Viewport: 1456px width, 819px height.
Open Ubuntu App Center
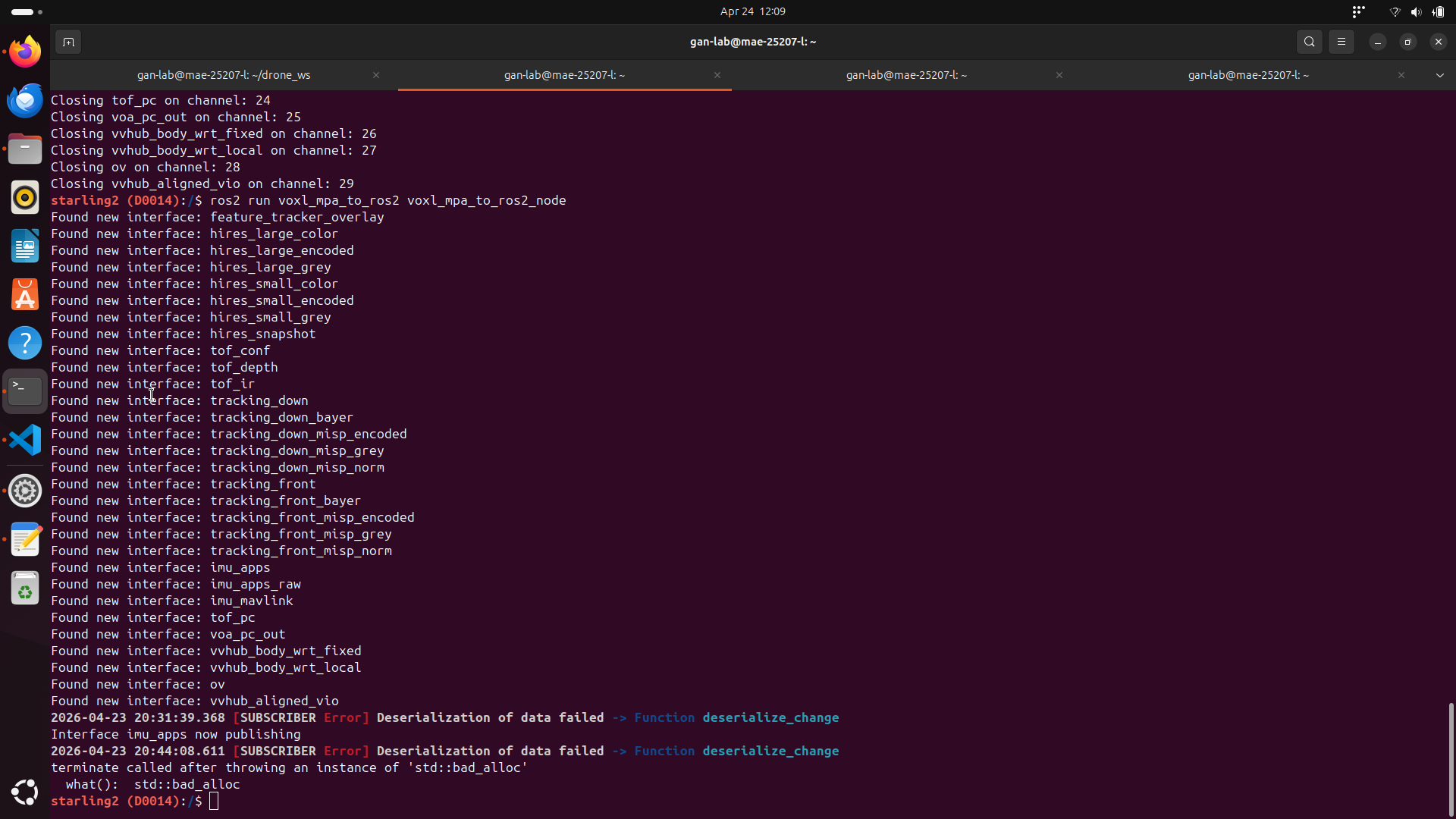coord(25,294)
